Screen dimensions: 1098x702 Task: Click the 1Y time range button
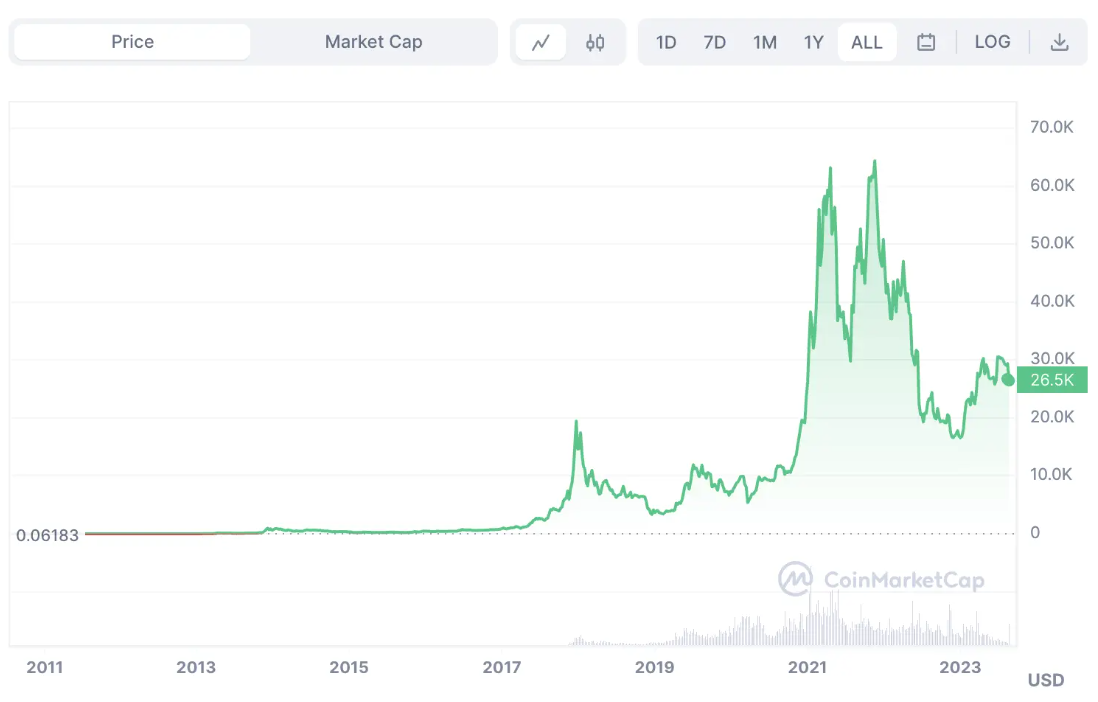pos(814,41)
